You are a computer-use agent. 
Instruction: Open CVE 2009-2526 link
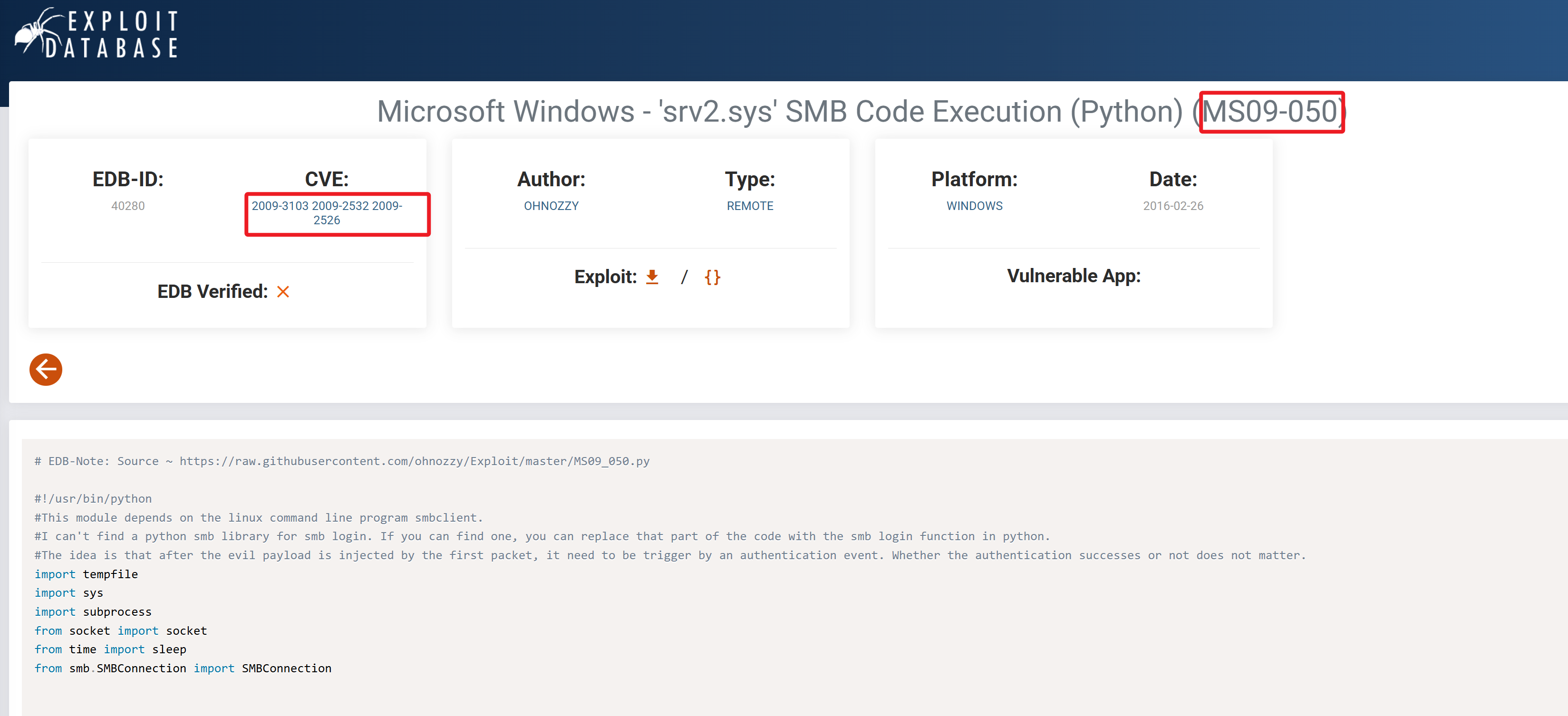coord(327,220)
